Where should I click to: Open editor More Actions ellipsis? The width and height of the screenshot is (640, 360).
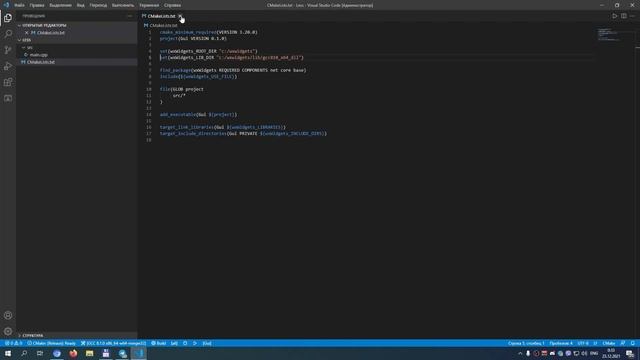(632, 16)
